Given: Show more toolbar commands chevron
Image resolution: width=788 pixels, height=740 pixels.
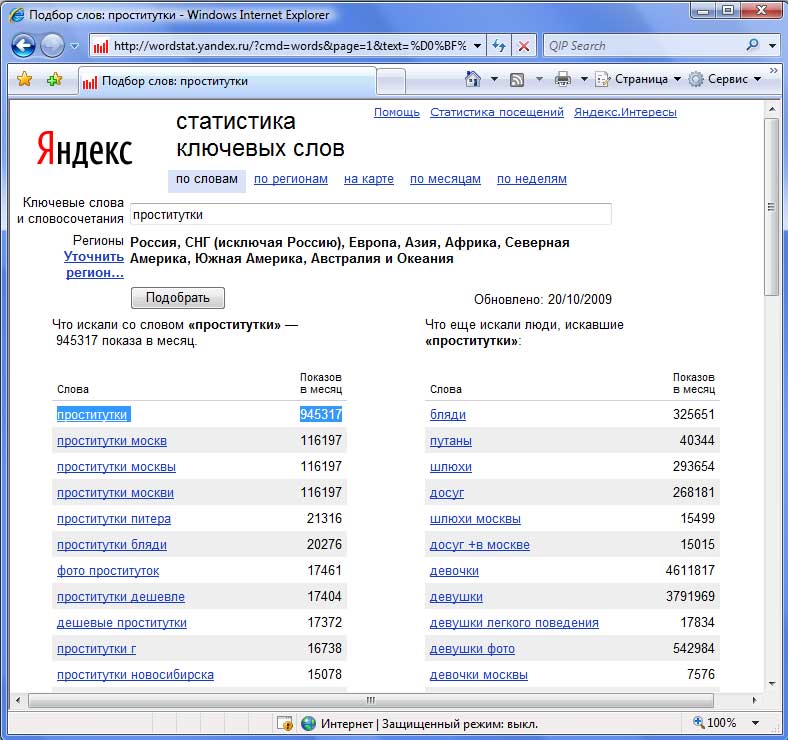Looking at the screenshot, I should 773,70.
